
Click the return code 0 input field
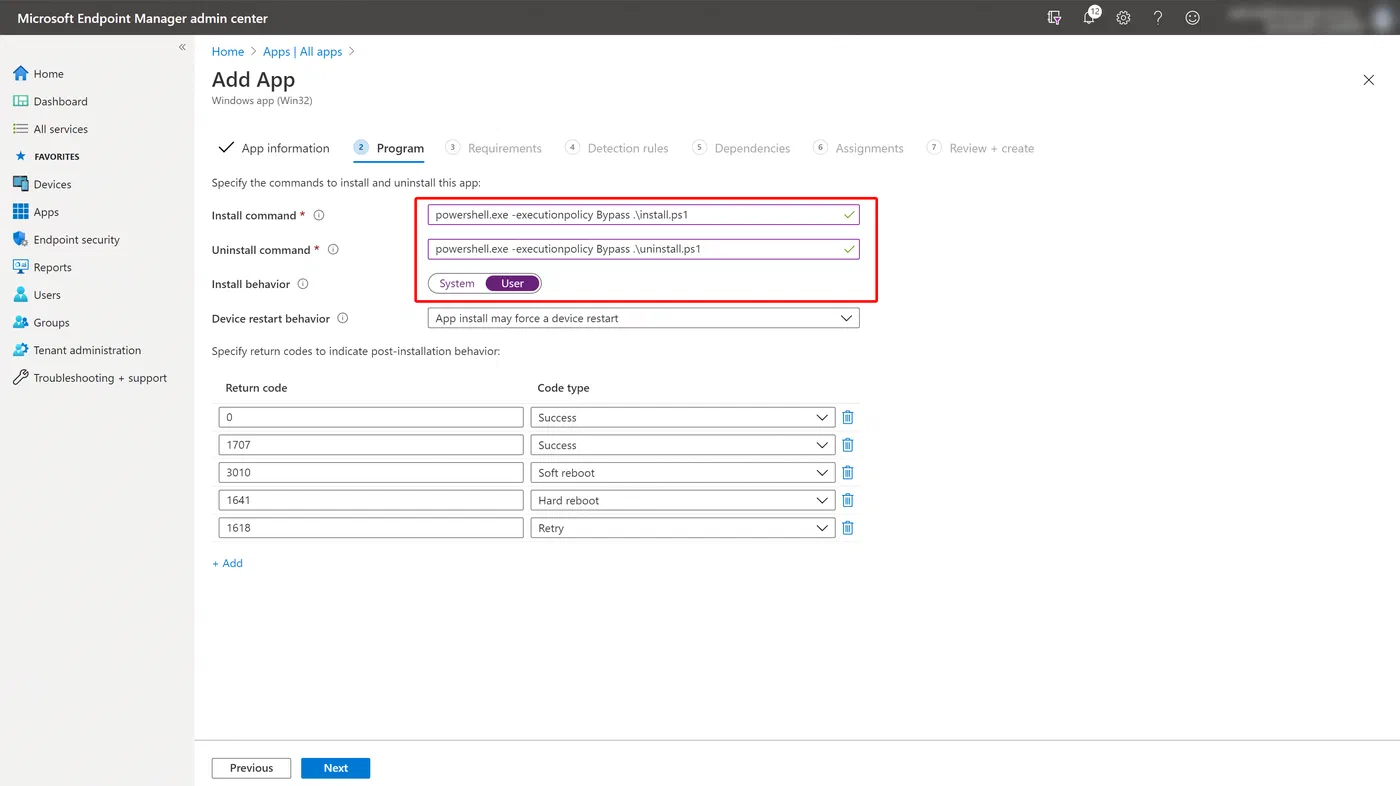[371, 417]
